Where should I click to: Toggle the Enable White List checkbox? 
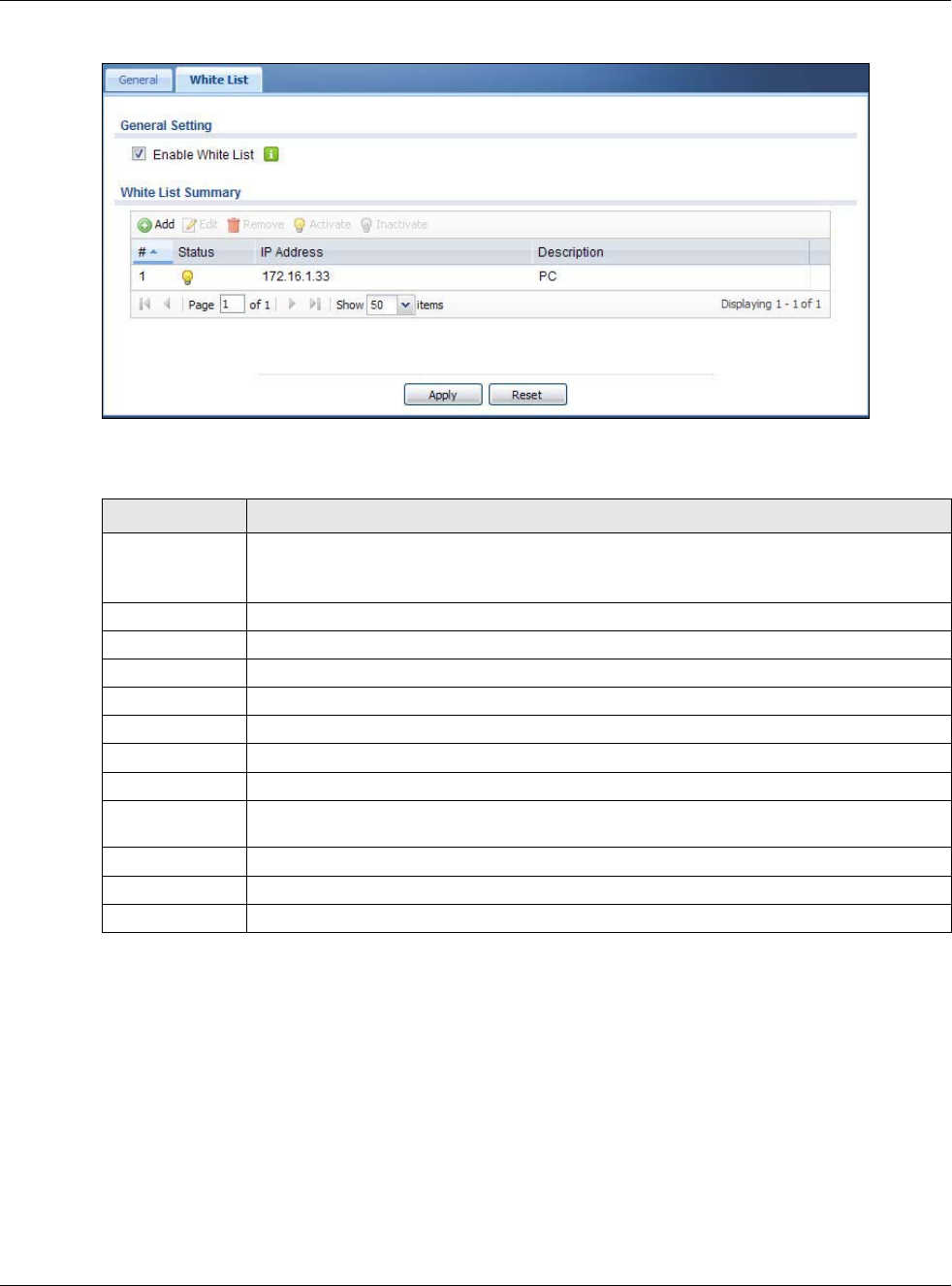139,154
